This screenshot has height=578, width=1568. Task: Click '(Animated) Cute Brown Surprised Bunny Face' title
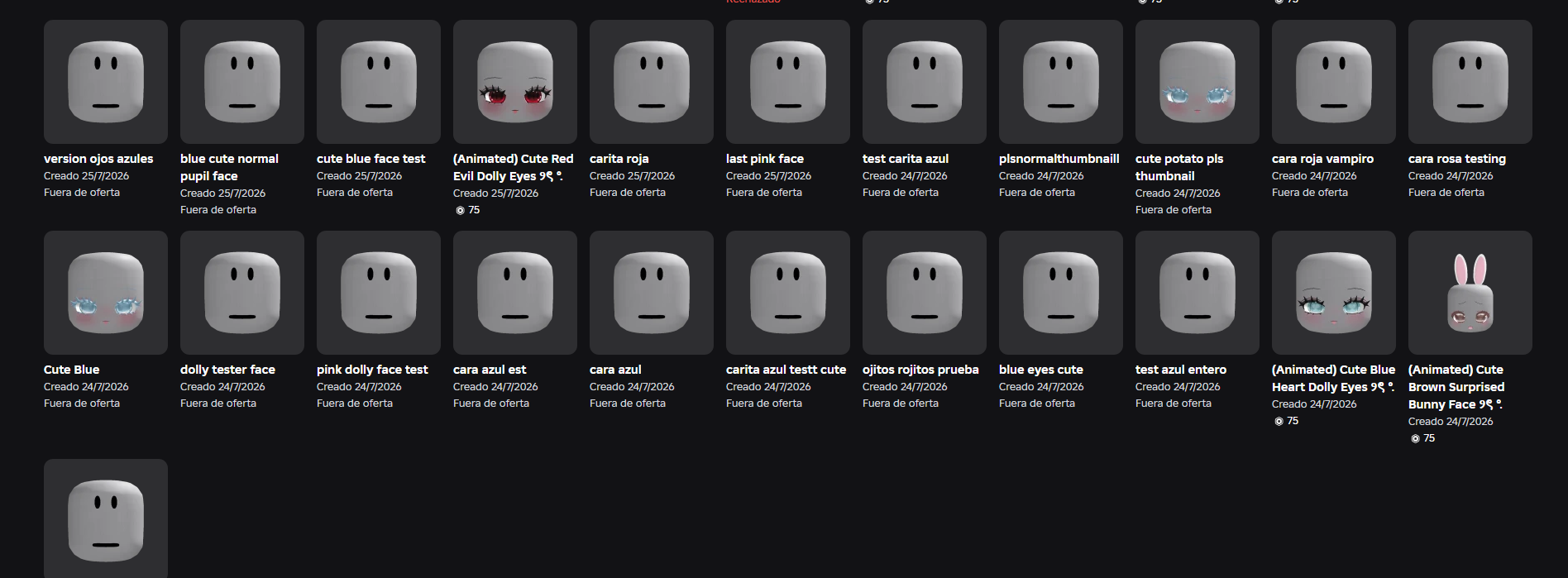(x=1456, y=387)
